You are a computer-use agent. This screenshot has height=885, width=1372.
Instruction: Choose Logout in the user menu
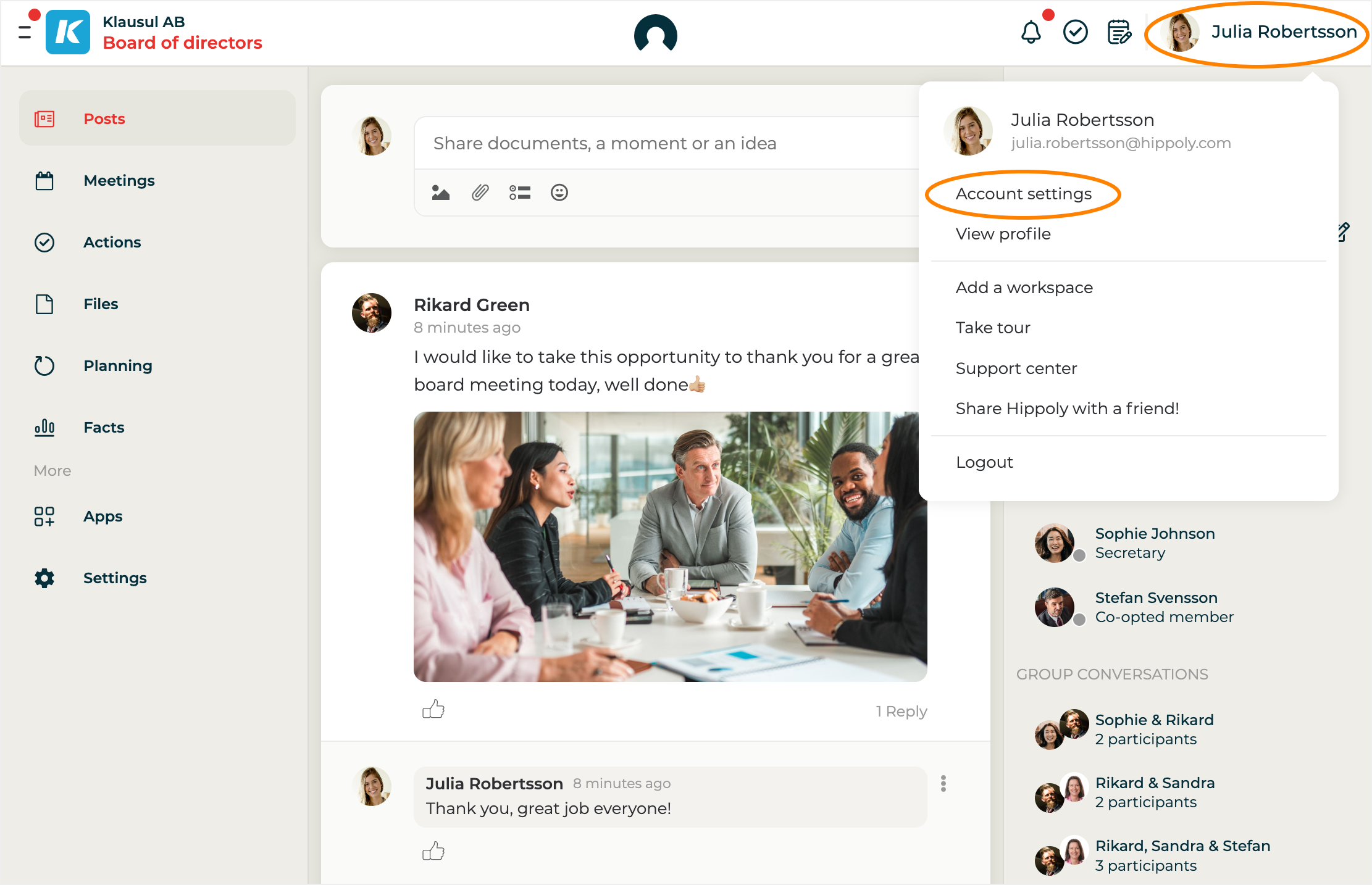click(984, 462)
